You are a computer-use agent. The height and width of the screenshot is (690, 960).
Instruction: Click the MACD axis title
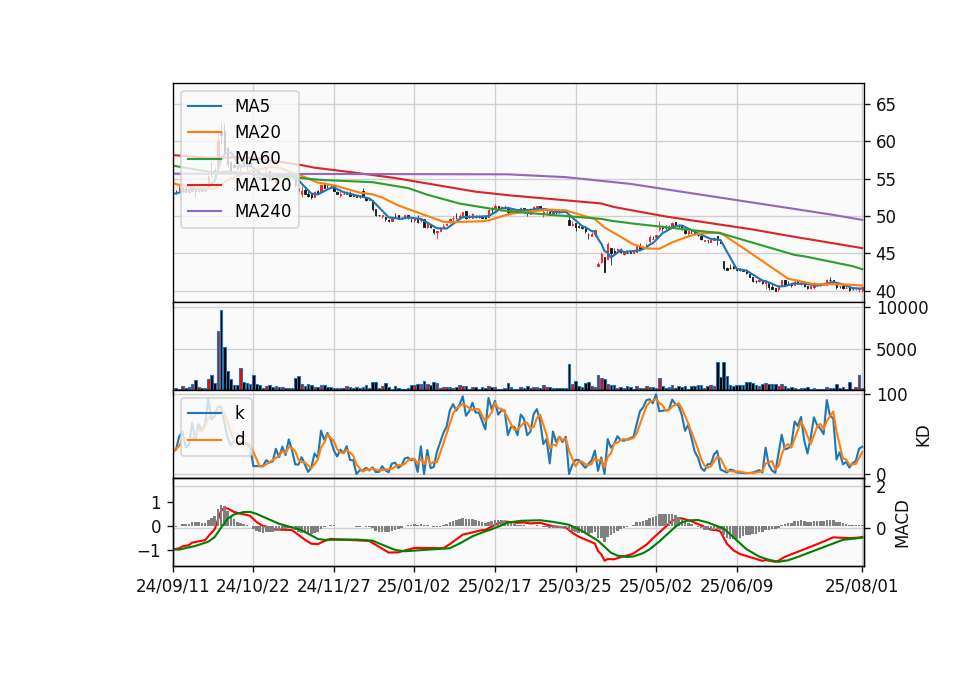click(902, 525)
